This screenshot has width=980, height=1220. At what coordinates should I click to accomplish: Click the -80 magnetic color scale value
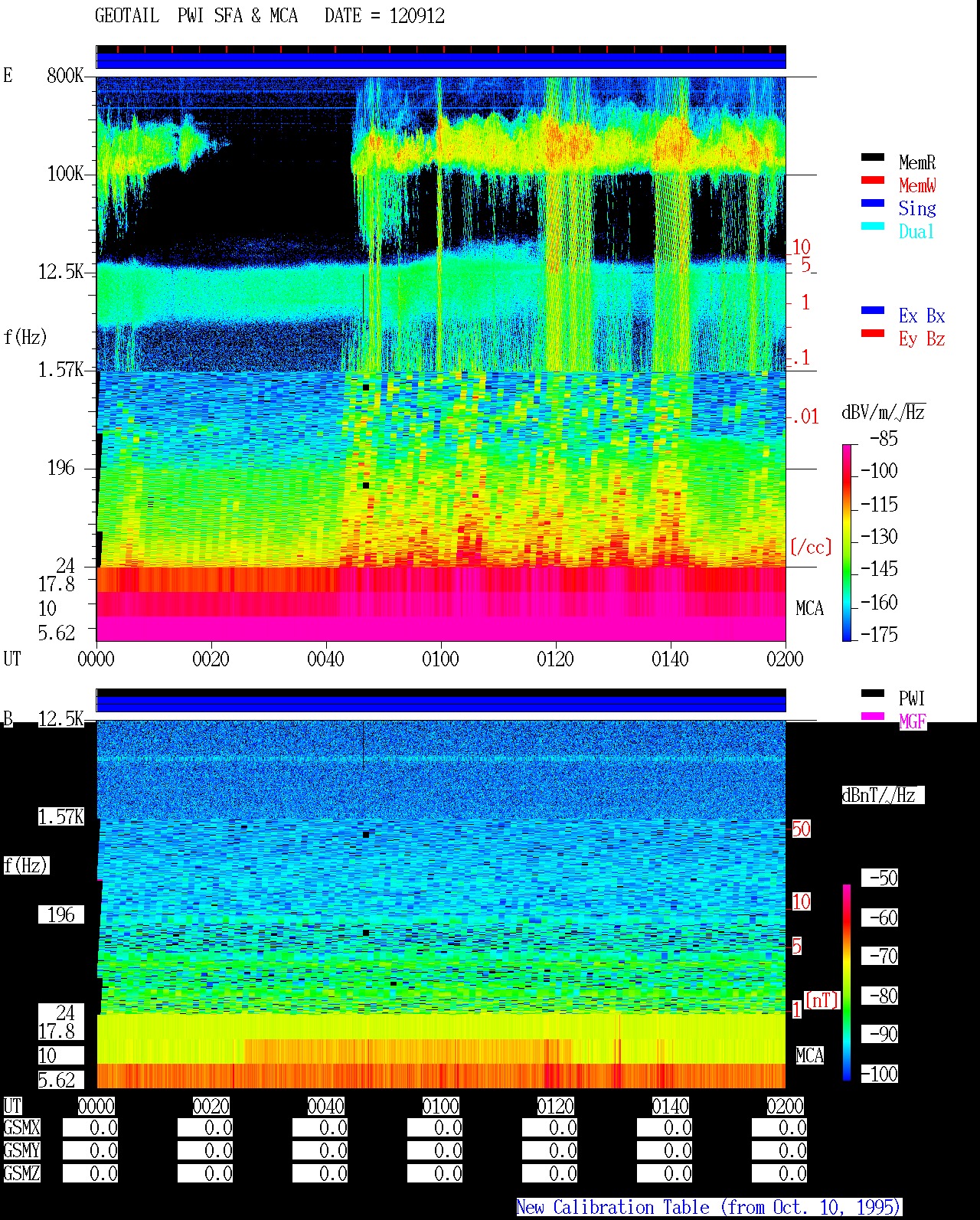tap(880, 996)
